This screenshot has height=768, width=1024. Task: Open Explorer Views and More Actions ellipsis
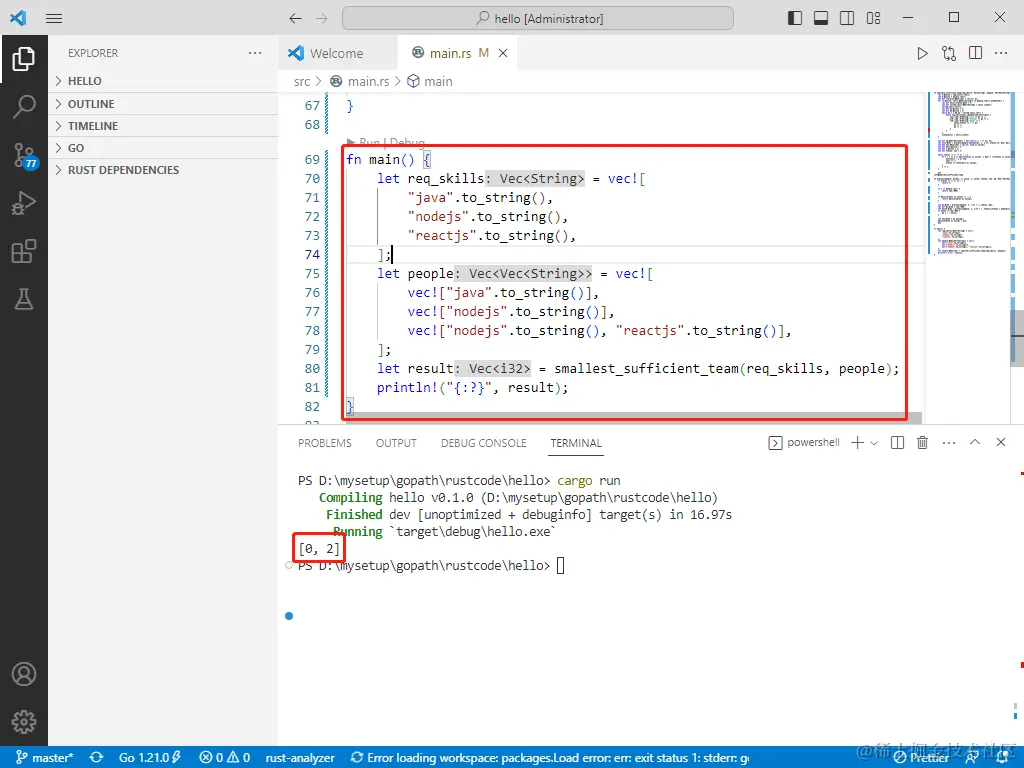click(x=255, y=53)
